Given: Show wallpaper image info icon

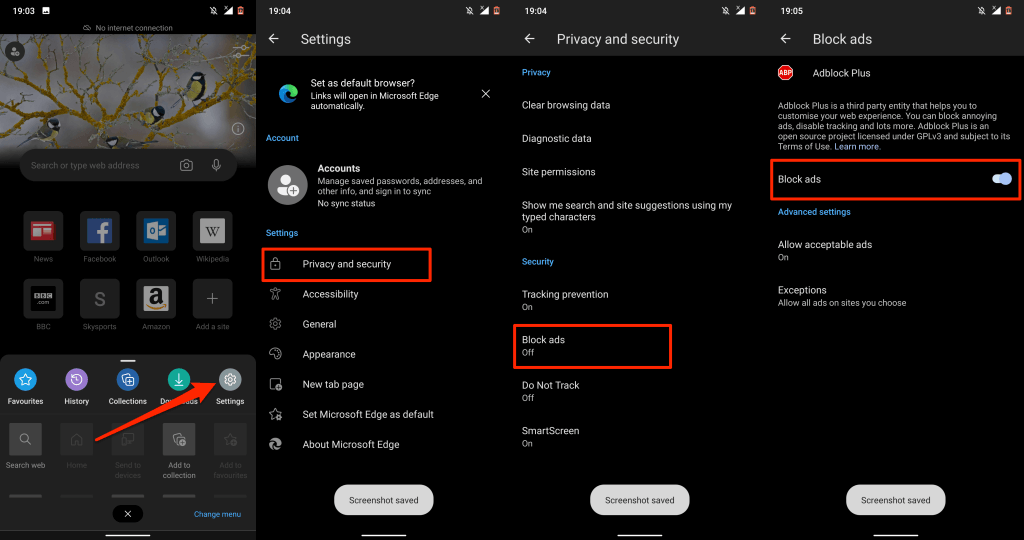Looking at the screenshot, I should pos(238,129).
